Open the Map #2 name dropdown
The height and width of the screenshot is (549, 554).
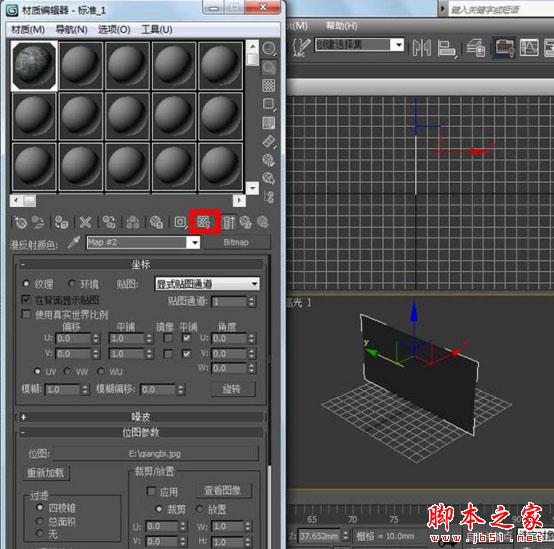pyautogui.click(x=194, y=242)
